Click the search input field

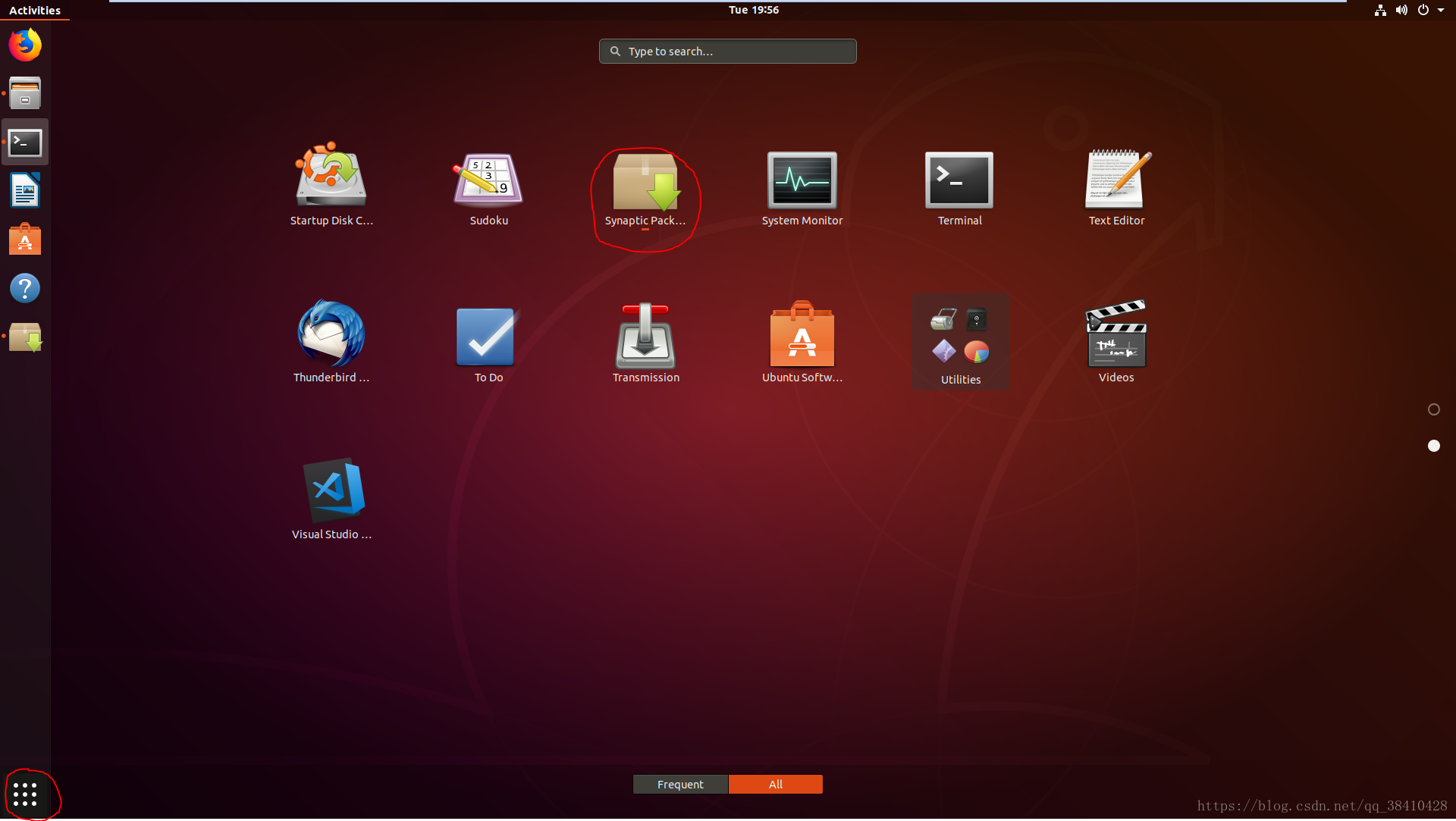pyautogui.click(x=728, y=51)
